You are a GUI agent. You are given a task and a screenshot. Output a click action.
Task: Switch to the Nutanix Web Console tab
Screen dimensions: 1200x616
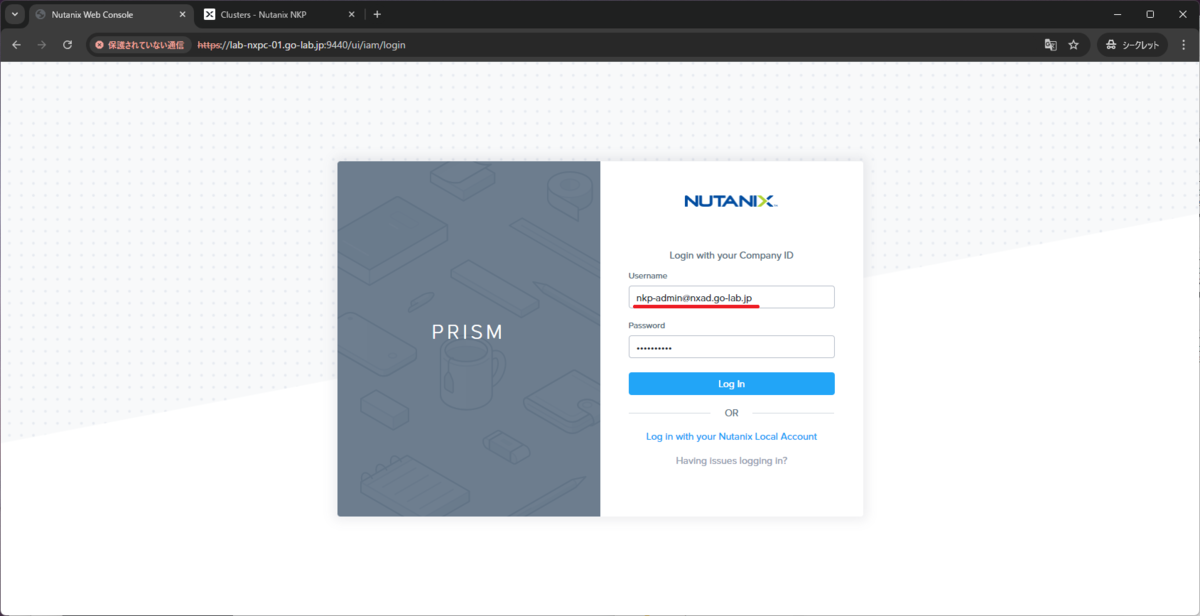point(110,15)
